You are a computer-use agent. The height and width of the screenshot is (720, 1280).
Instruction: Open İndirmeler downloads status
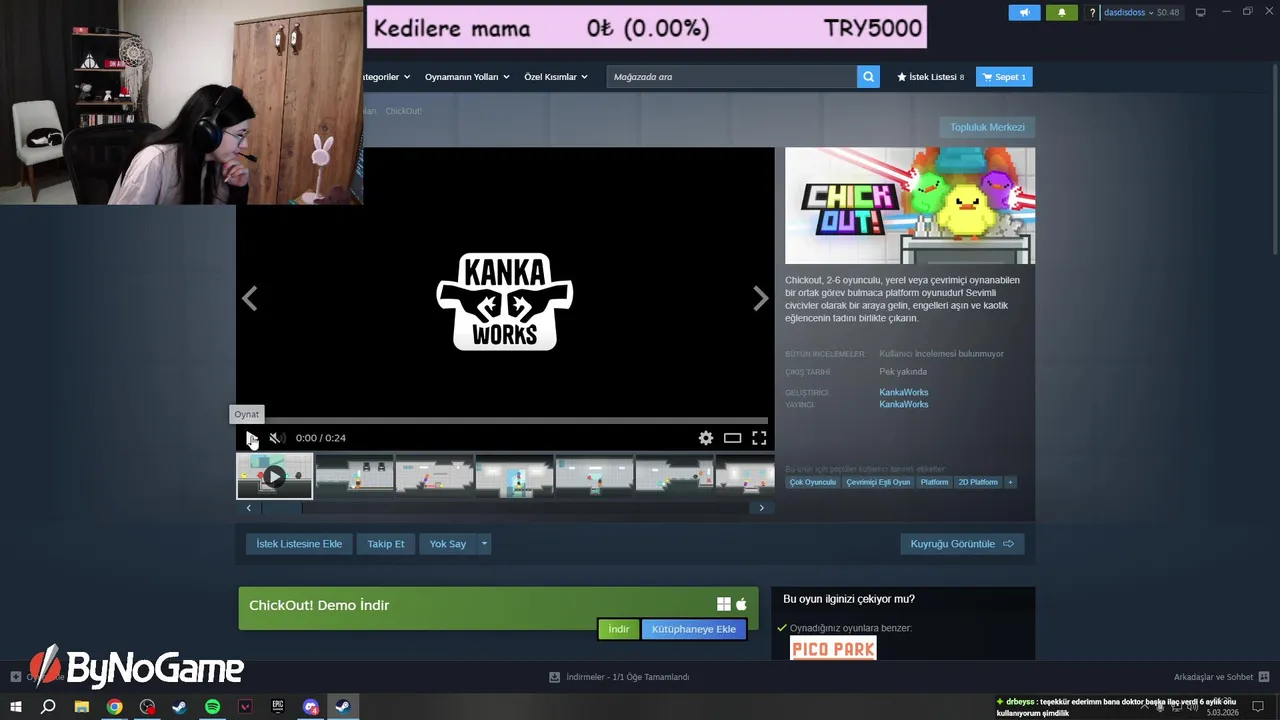(x=619, y=677)
